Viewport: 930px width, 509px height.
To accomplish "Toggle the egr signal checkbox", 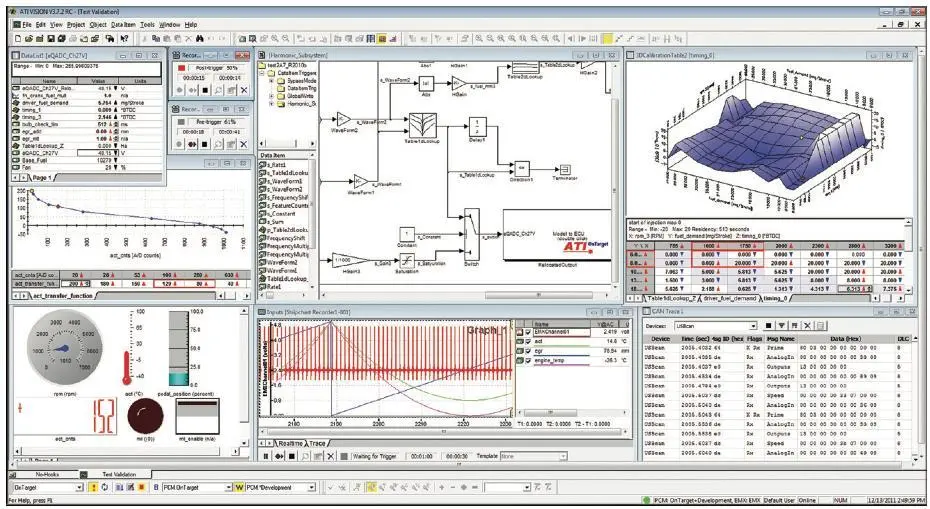I will pyautogui.click(x=529, y=351).
